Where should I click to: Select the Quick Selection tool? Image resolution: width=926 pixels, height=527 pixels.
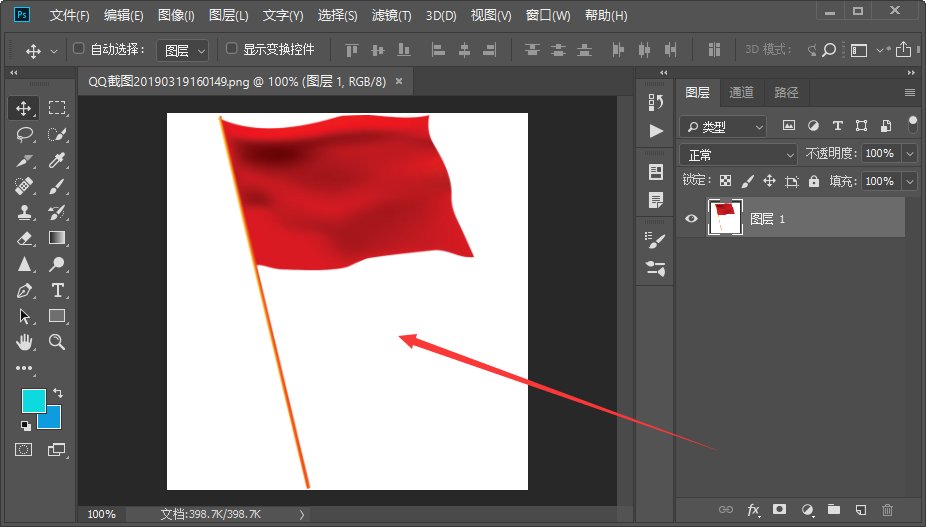click(x=57, y=135)
